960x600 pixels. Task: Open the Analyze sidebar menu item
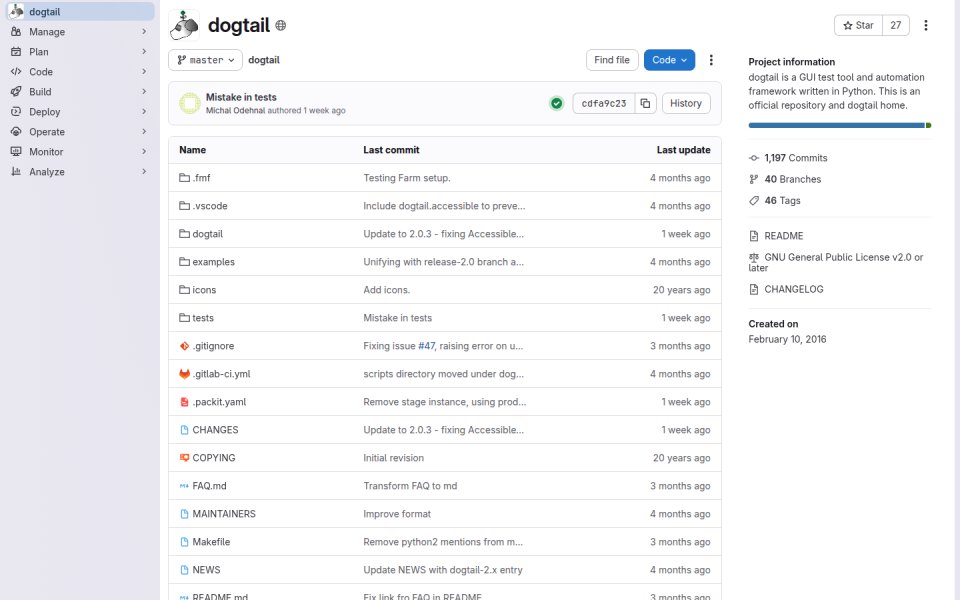(x=80, y=172)
